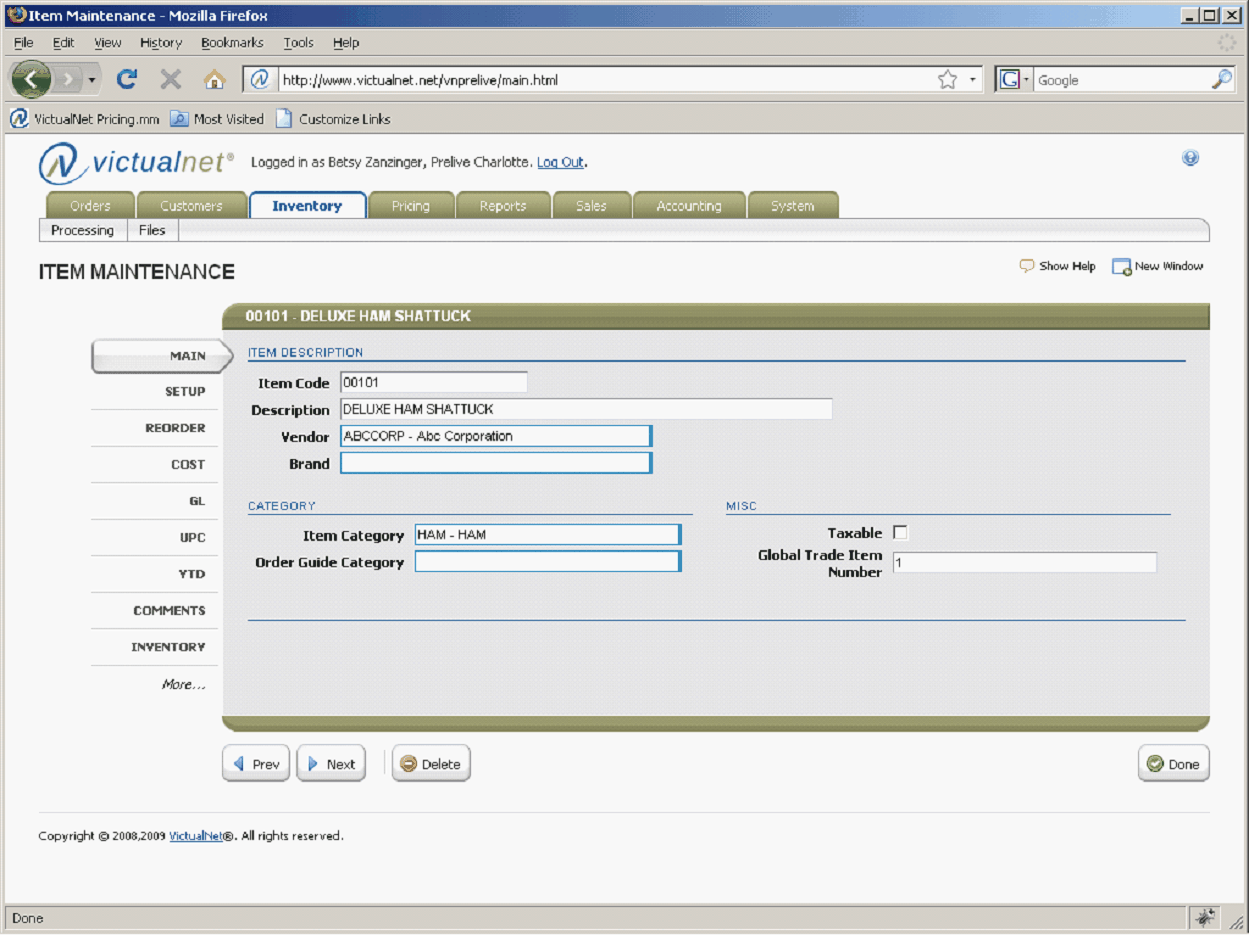Open the Brand combo box
The height and width of the screenshot is (936, 1250).
tap(496, 463)
